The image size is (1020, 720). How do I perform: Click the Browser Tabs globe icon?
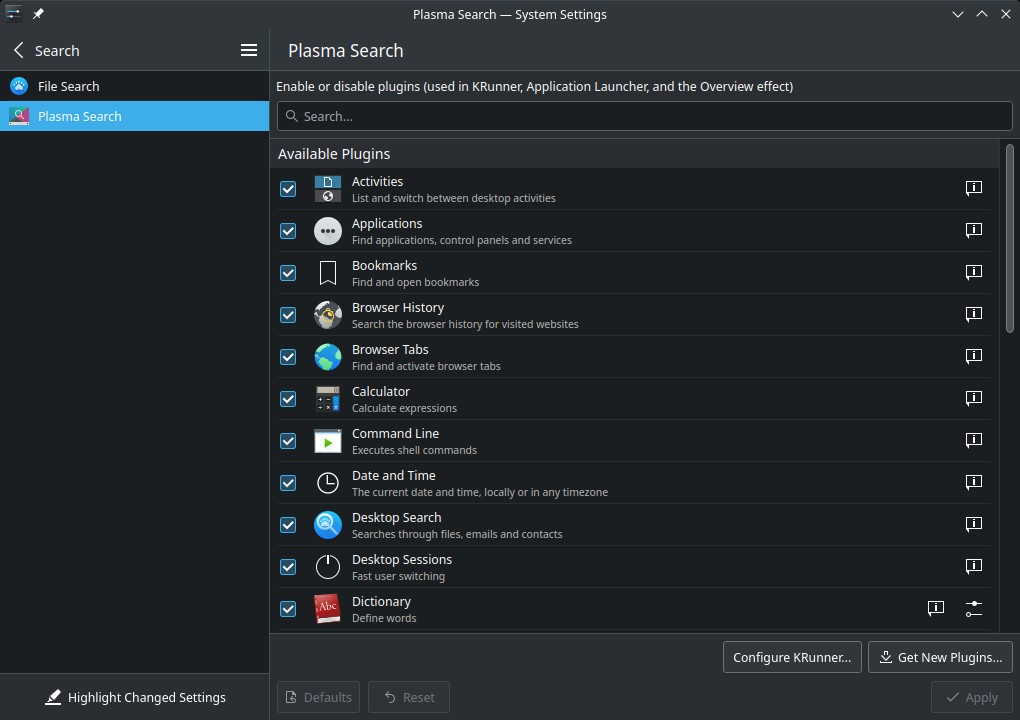(x=328, y=356)
